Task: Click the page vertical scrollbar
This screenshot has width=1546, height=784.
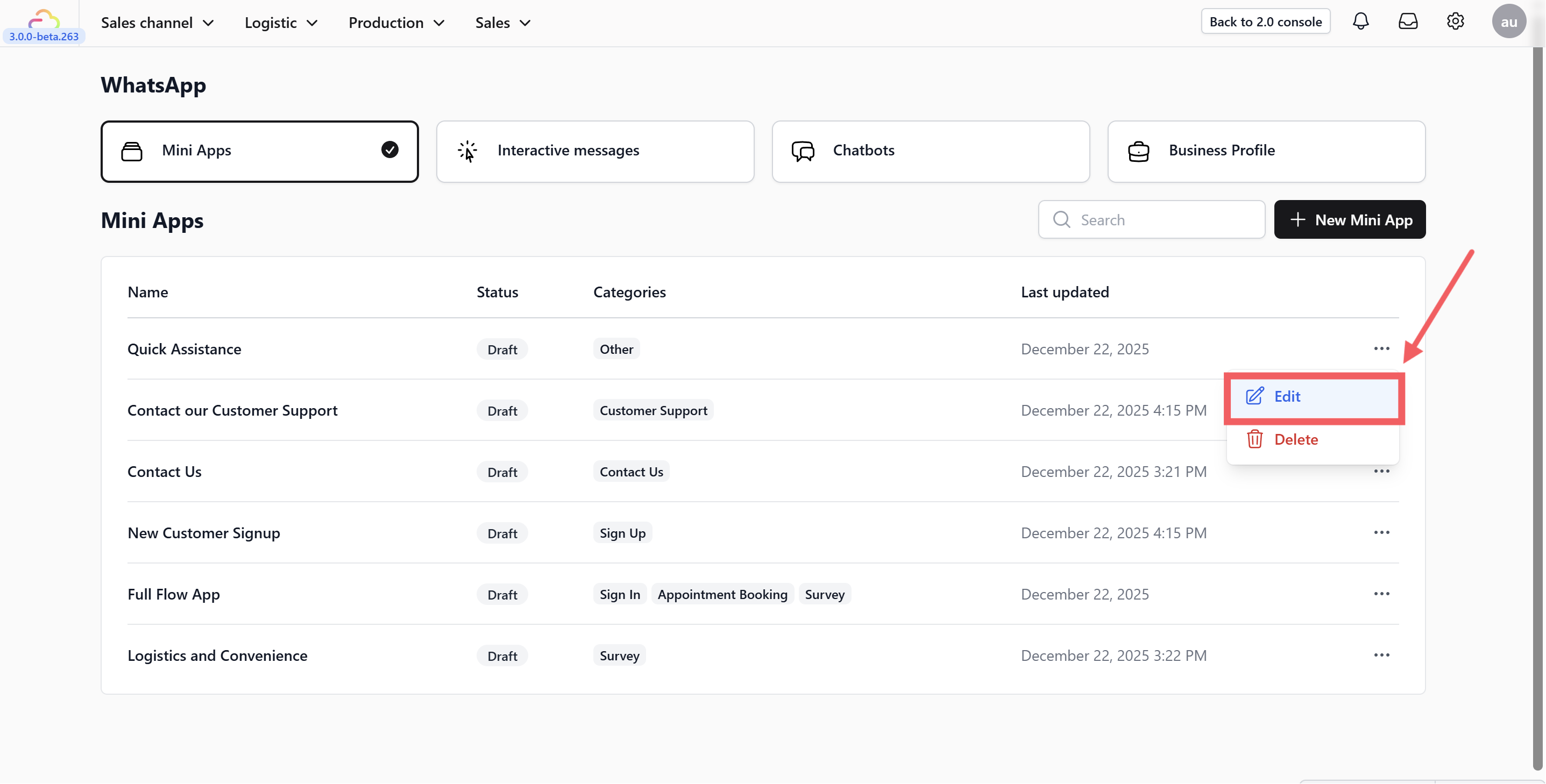Action: (x=1537, y=408)
